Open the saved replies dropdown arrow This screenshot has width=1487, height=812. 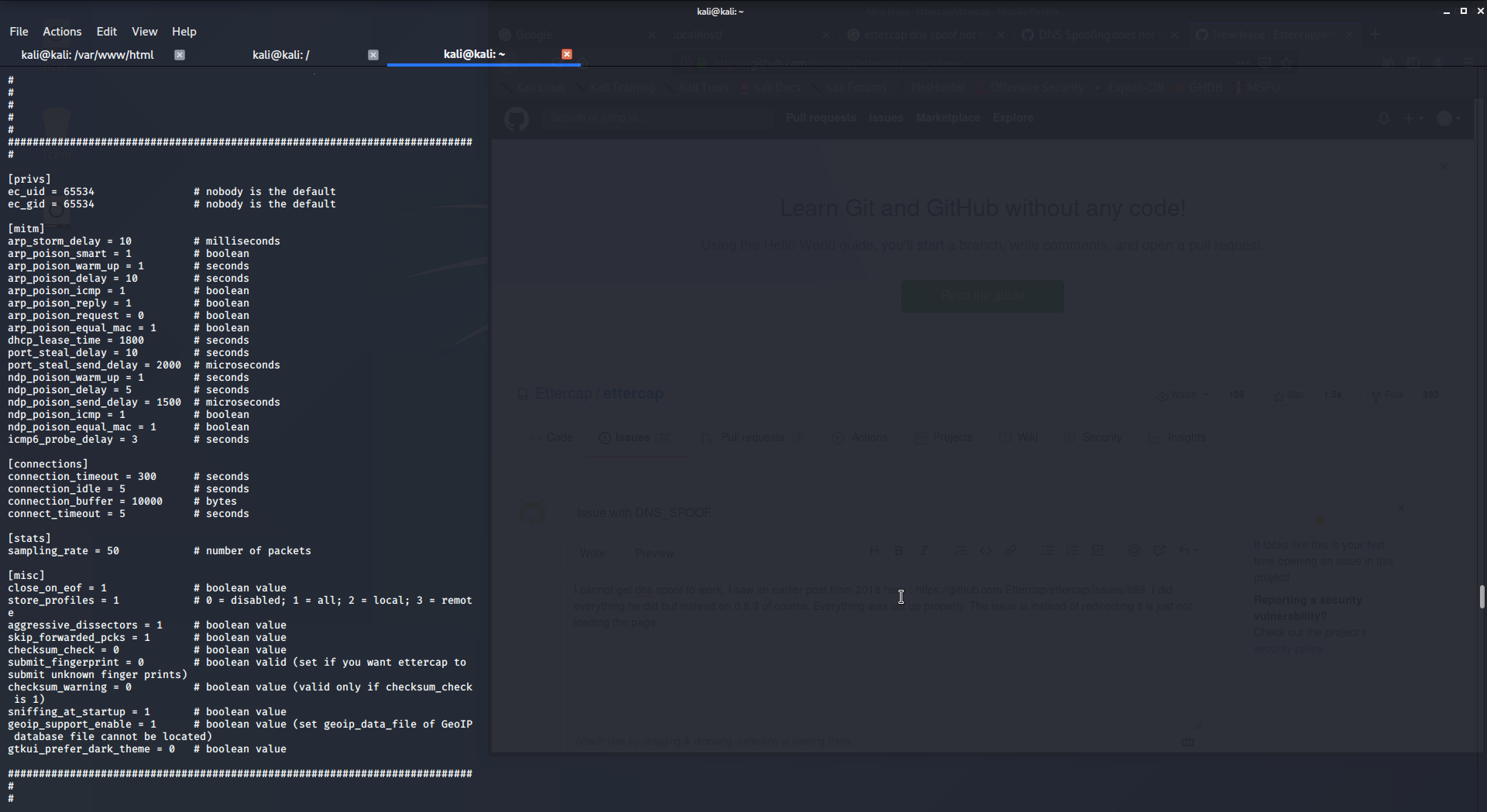click(x=1197, y=550)
